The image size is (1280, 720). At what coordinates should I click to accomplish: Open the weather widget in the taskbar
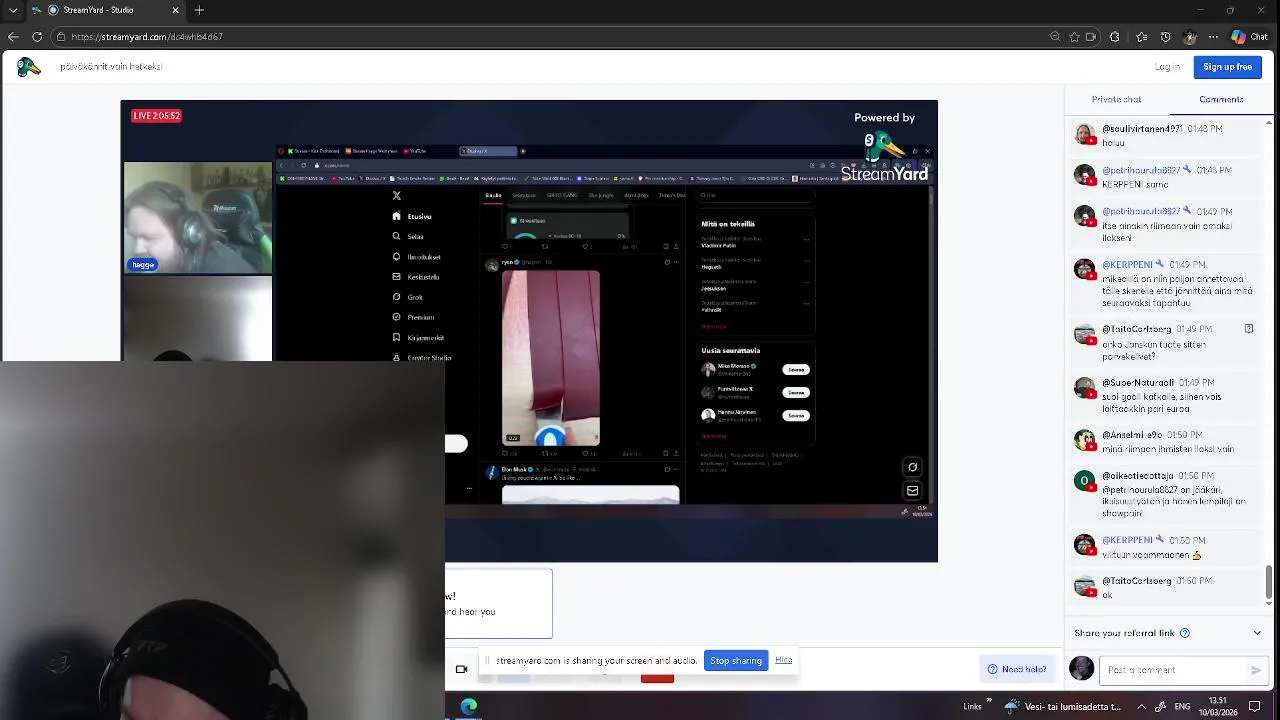point(1065,706)
